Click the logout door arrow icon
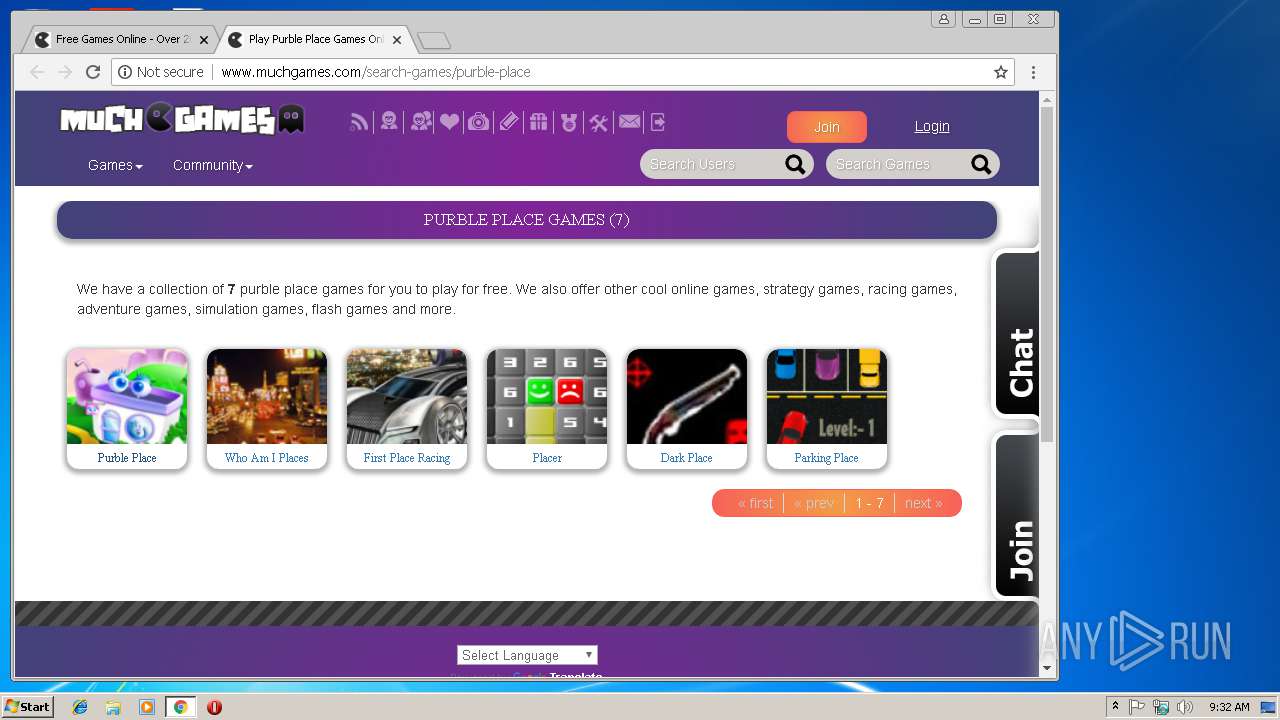Viewport: 1280px width, 720px height. [658, 122]
